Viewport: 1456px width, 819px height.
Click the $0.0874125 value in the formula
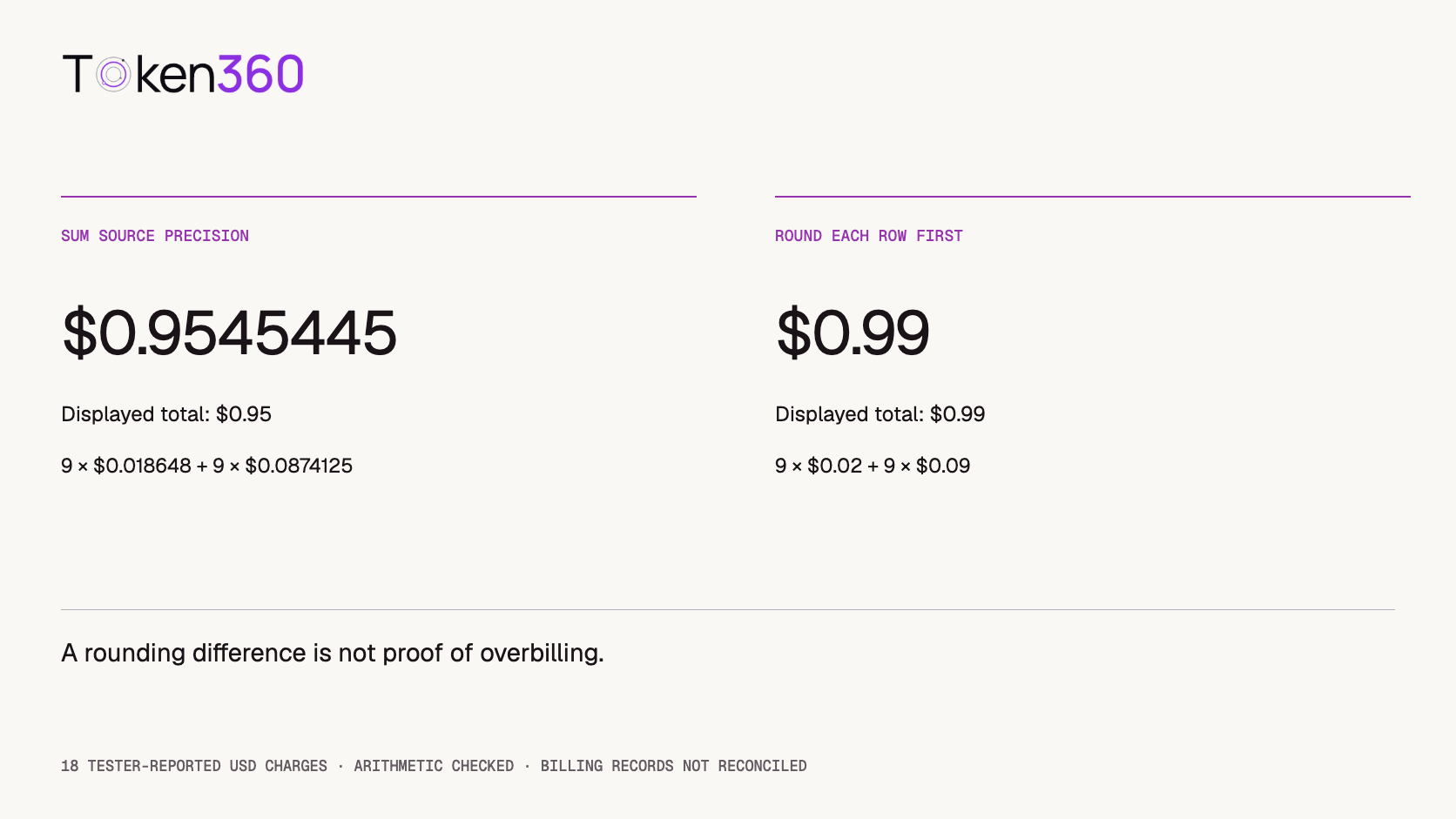[299, 466]
